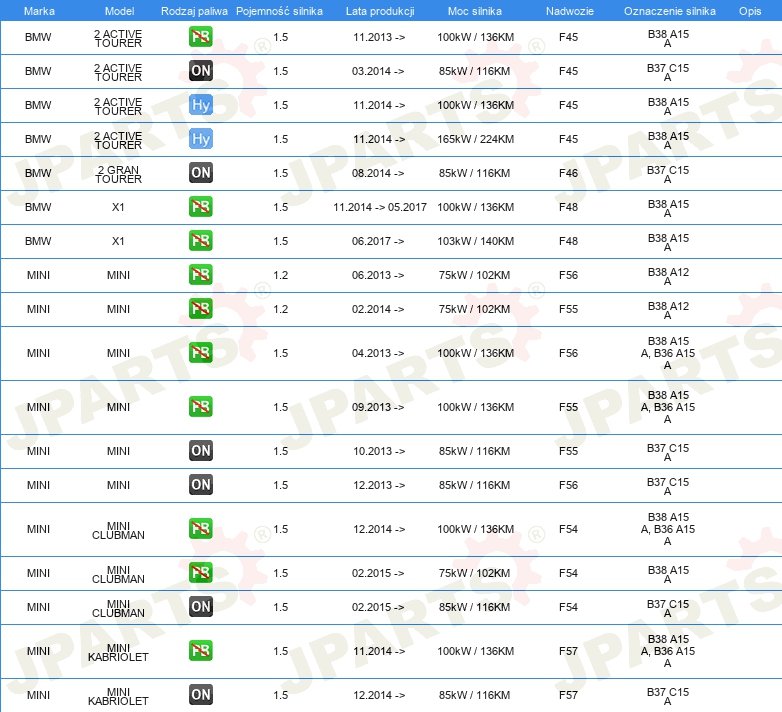
Task: Select the 165kW / 224KM power cell
Action: pyautogui.click(x=475, y=139)
